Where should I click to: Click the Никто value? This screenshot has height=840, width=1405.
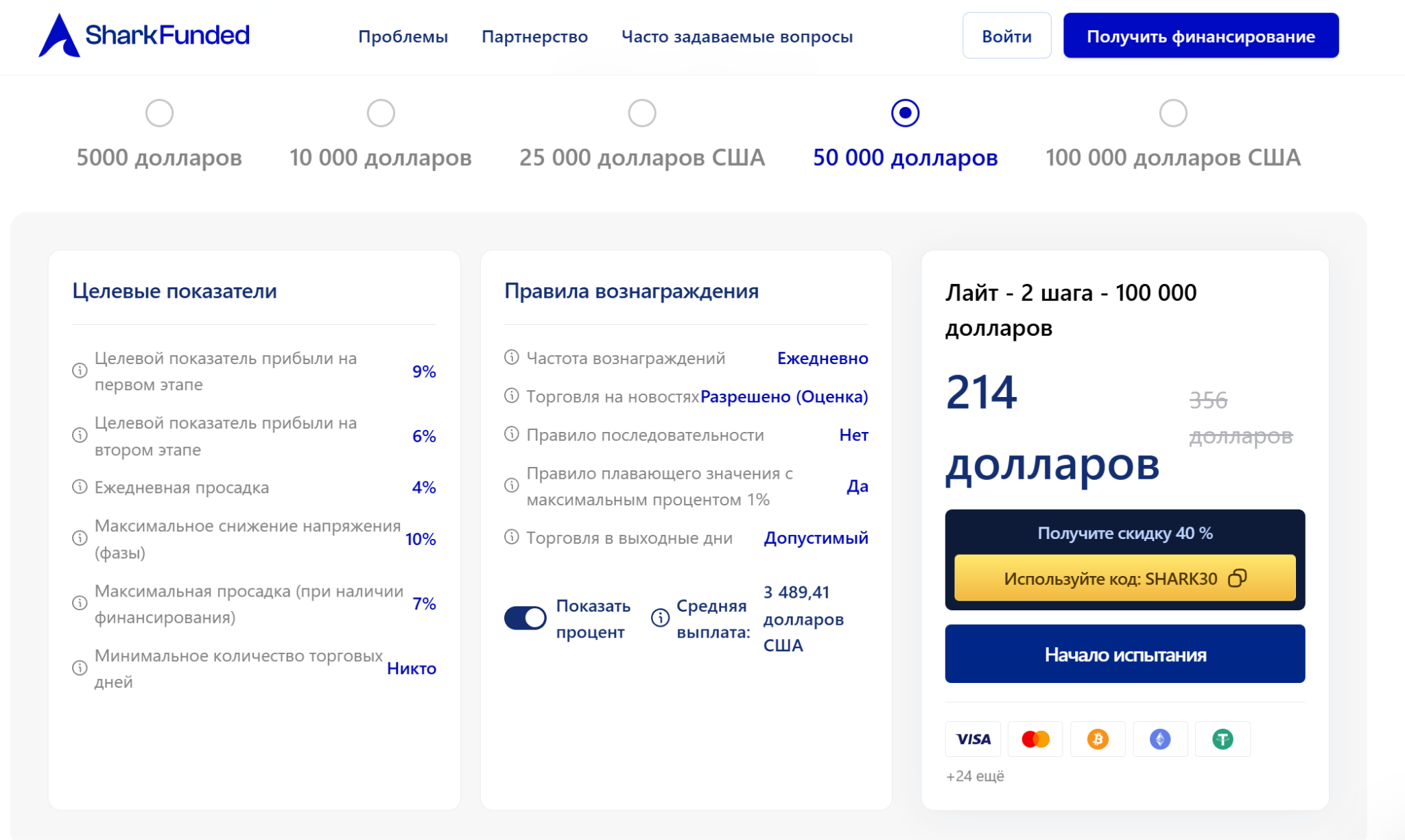tap(412, 668)
